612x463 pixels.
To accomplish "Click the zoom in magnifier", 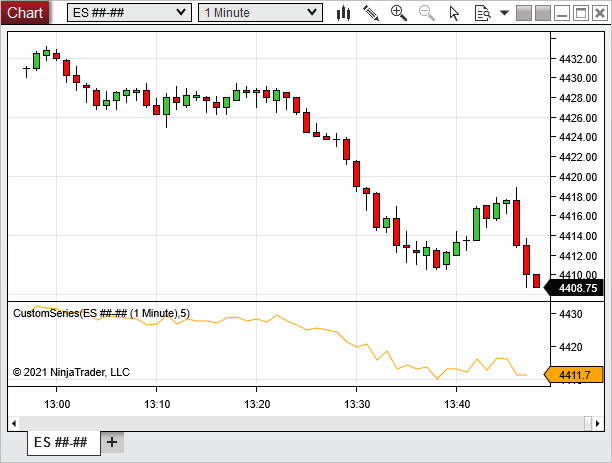I will tap(399, 13).
